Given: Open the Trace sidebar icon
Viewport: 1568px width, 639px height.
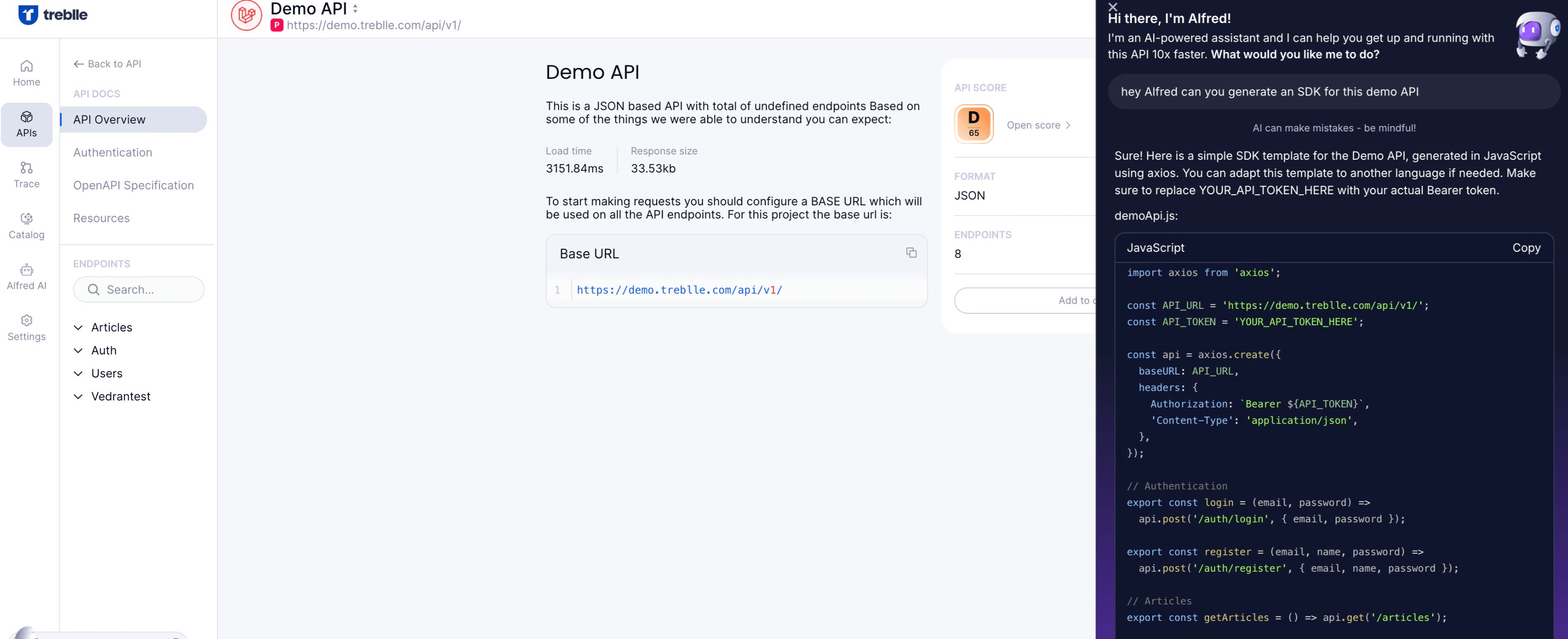Looking at the screenshot, I should point(26,175).
